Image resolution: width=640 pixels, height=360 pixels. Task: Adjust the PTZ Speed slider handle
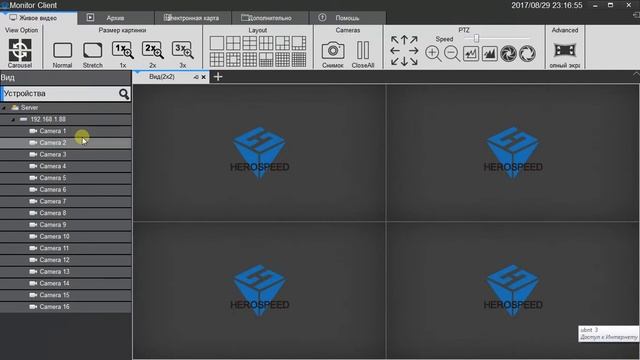pos(476,38)
